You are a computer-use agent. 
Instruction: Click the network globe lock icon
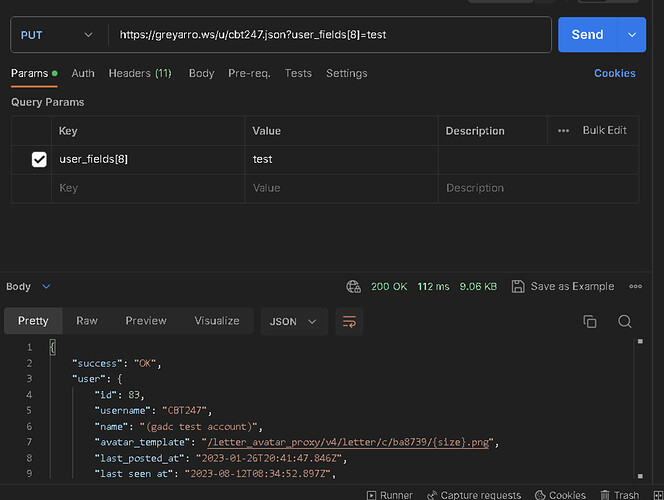pos(354,287)
